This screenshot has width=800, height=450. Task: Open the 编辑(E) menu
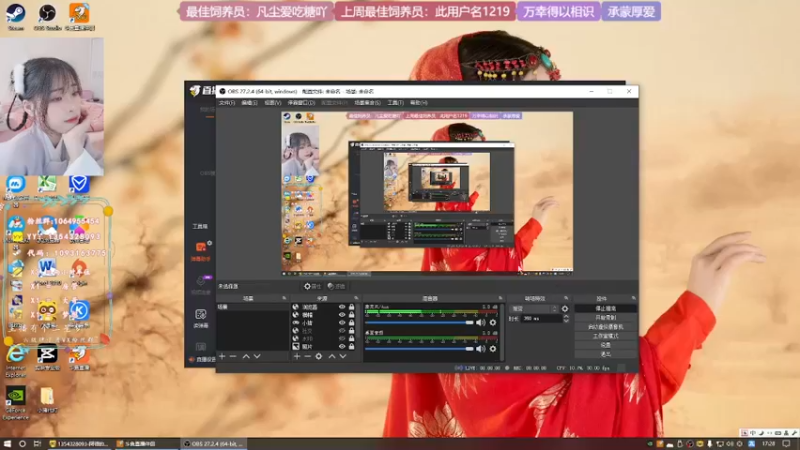click(249, 103)
